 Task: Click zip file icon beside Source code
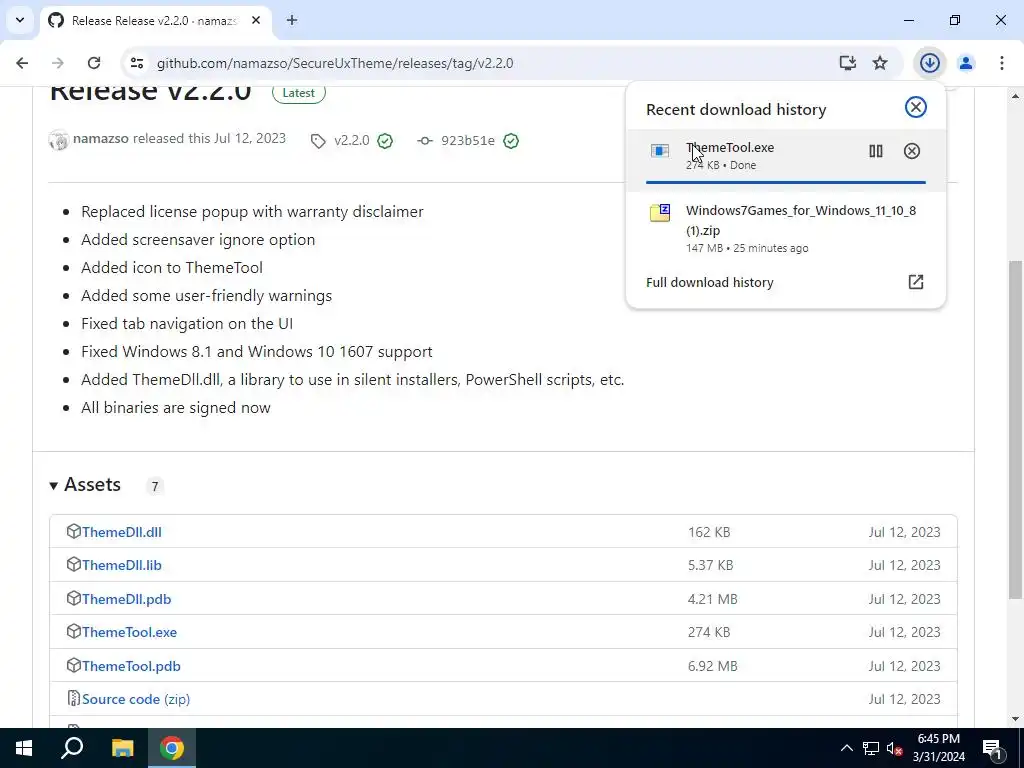pos(74,698)
